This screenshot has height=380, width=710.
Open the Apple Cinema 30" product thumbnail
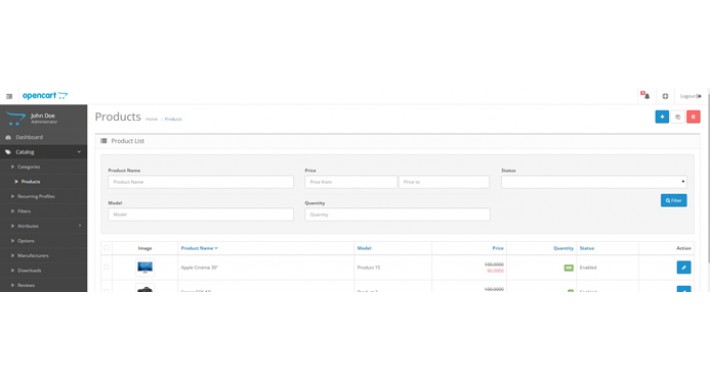145,267
